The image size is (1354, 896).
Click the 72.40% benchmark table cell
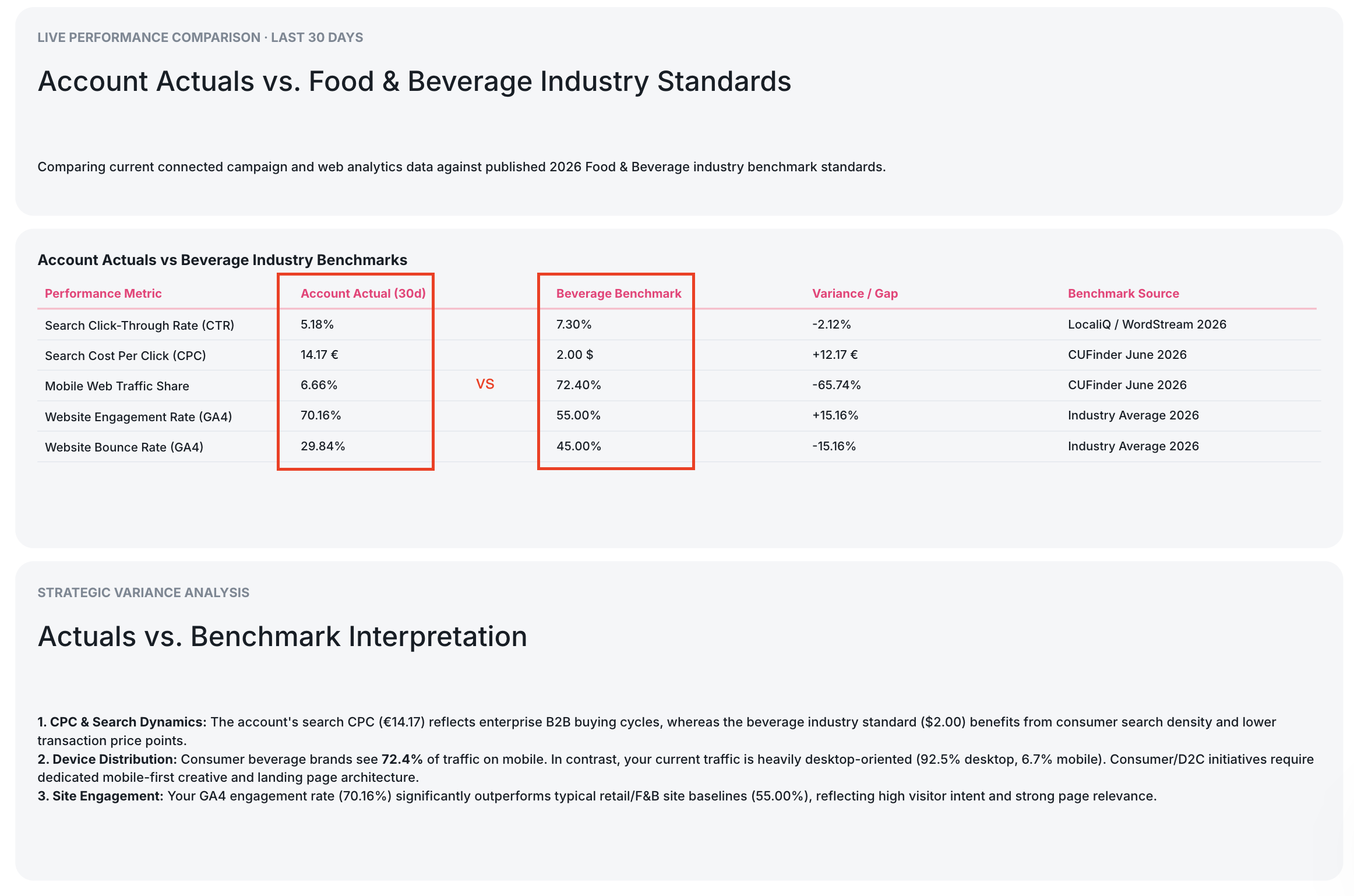pyautogui.click(x=579, y=385)
